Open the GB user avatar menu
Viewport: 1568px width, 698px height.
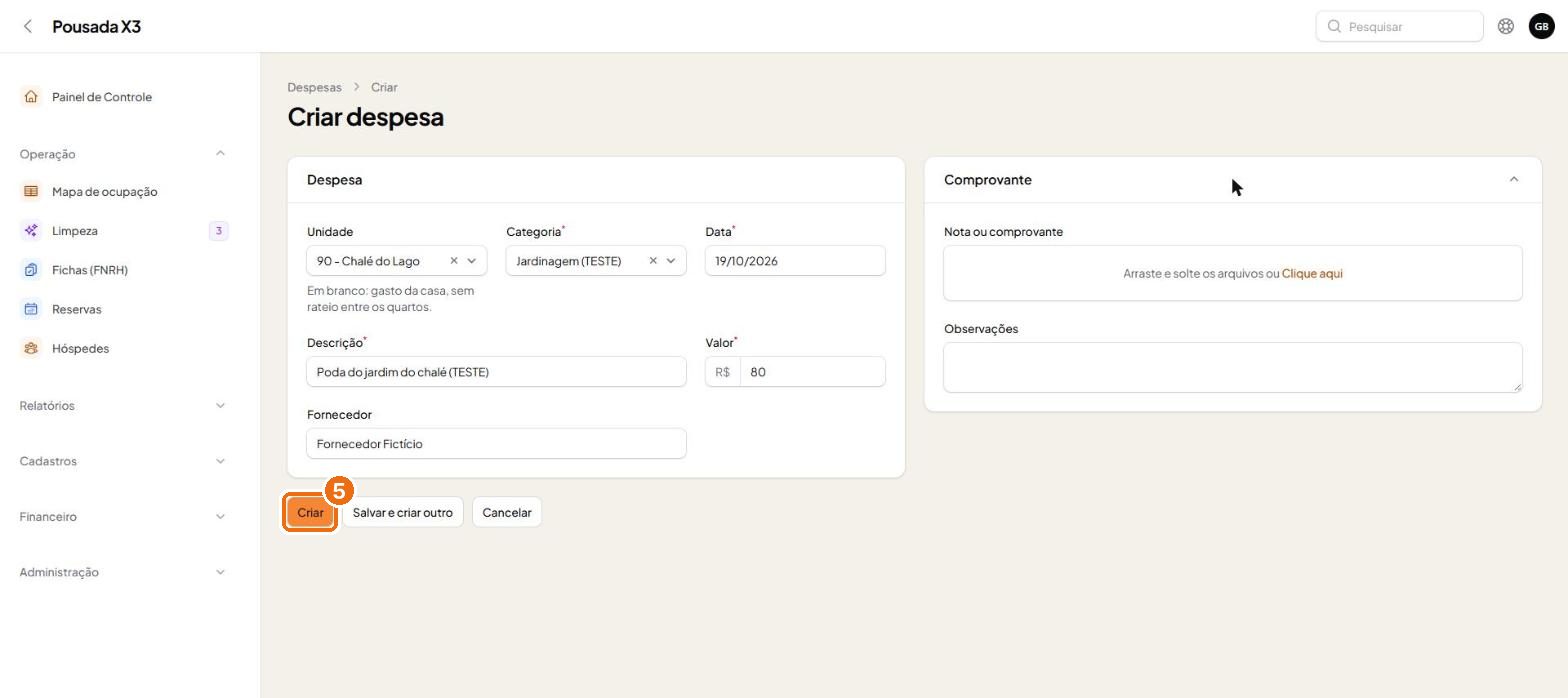(1541, 26)
